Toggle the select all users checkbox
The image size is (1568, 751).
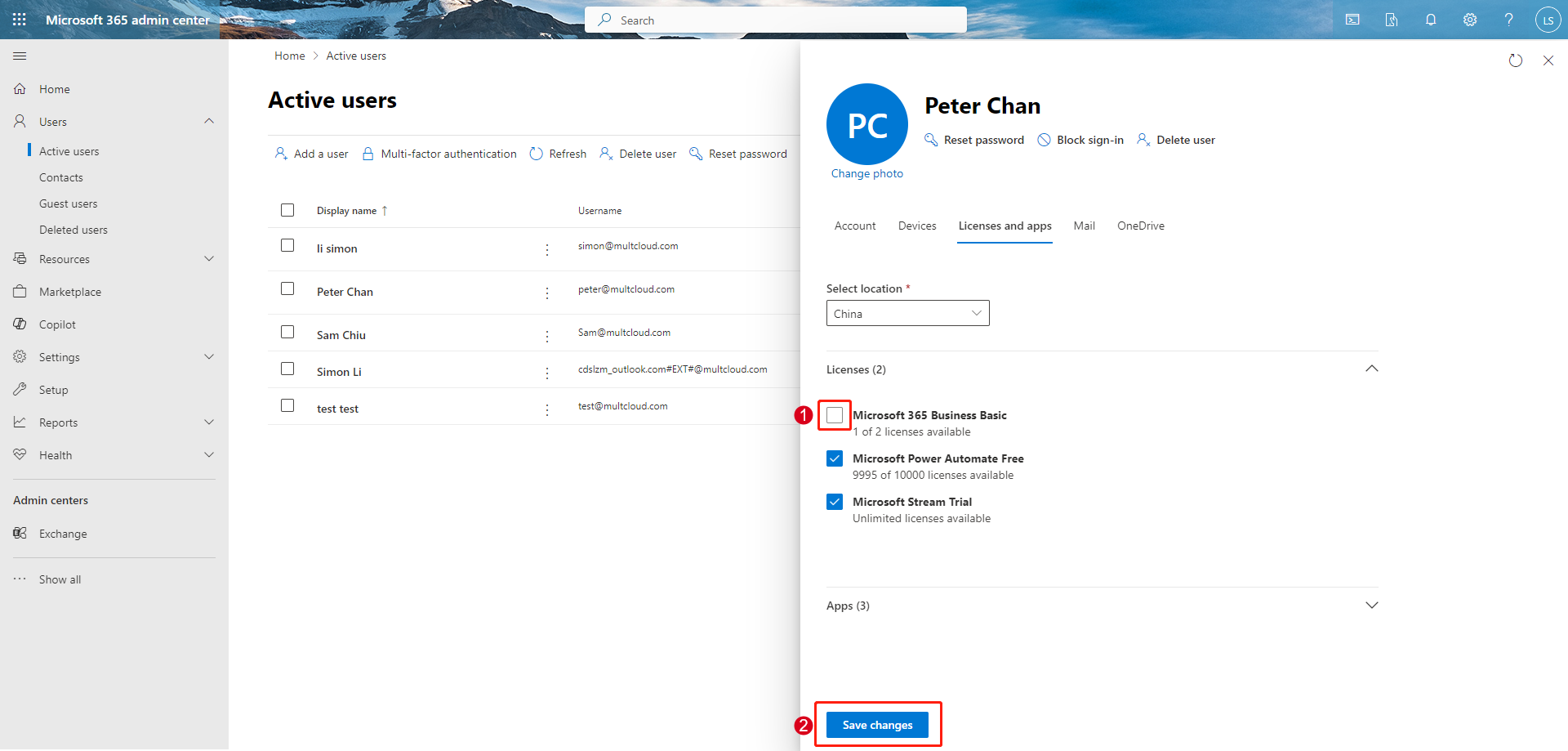point(287,210)
